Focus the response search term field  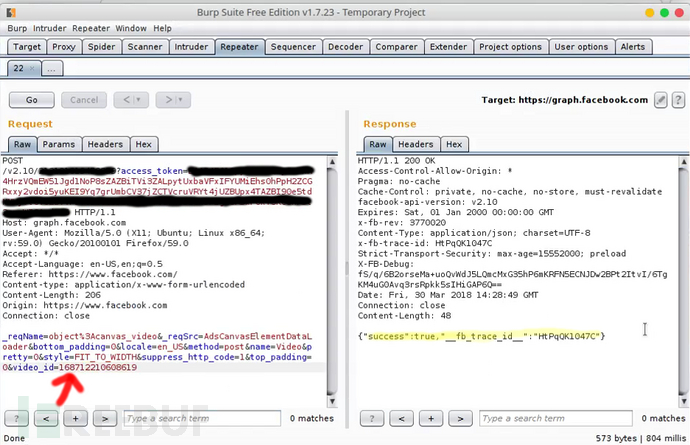(556, 419)
